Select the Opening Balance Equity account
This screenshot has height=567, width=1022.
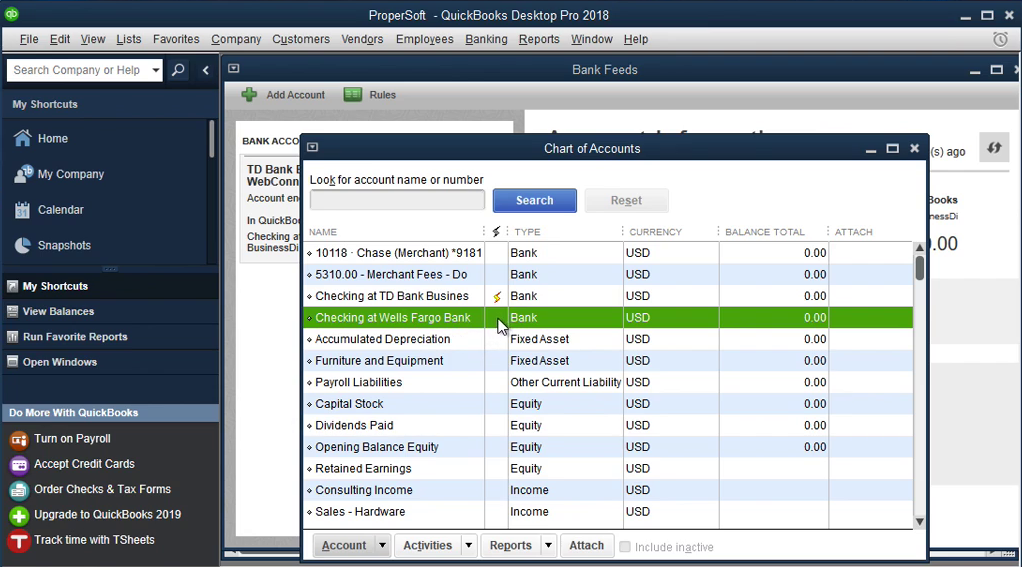(x=608, y=446)
